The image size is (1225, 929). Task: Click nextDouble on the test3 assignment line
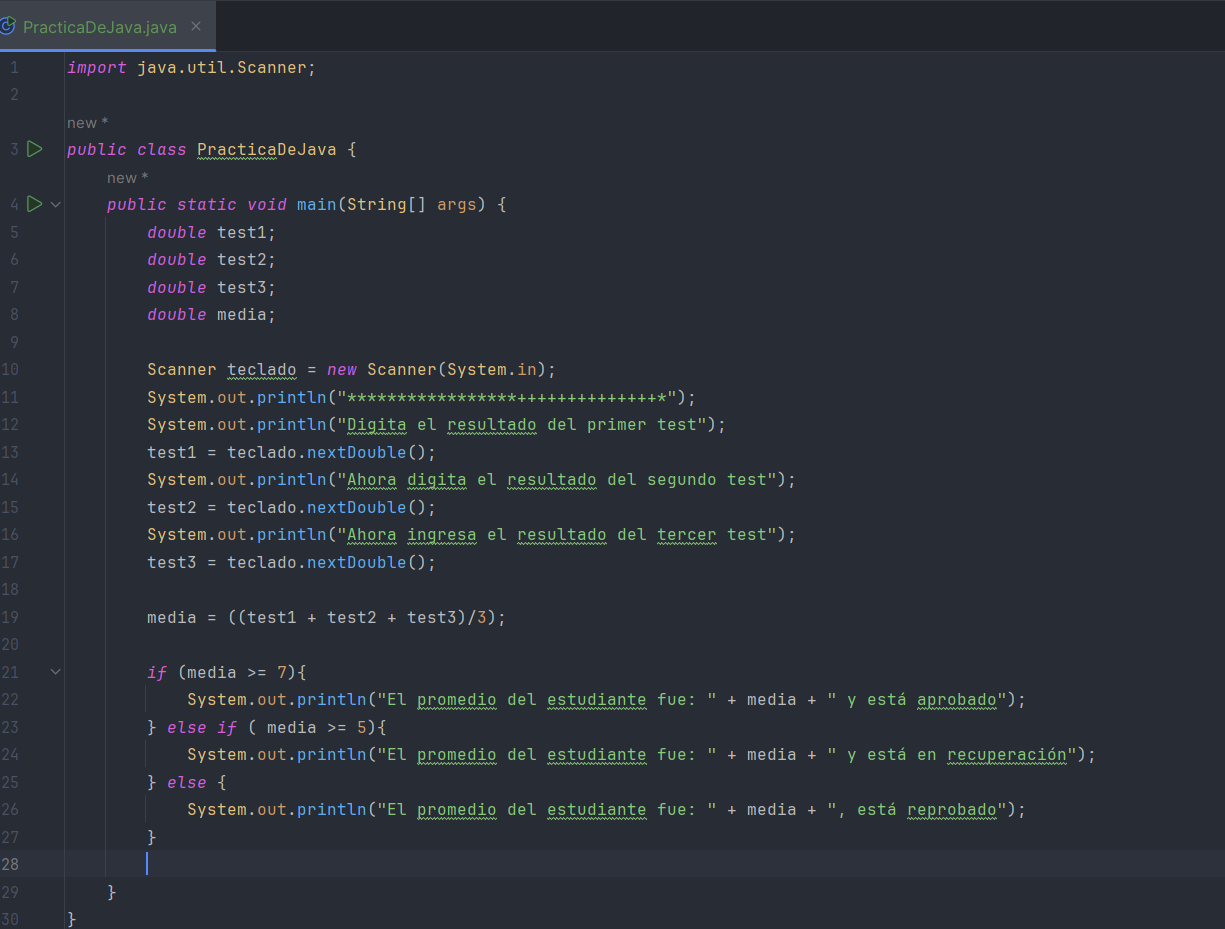coord(357,562)
